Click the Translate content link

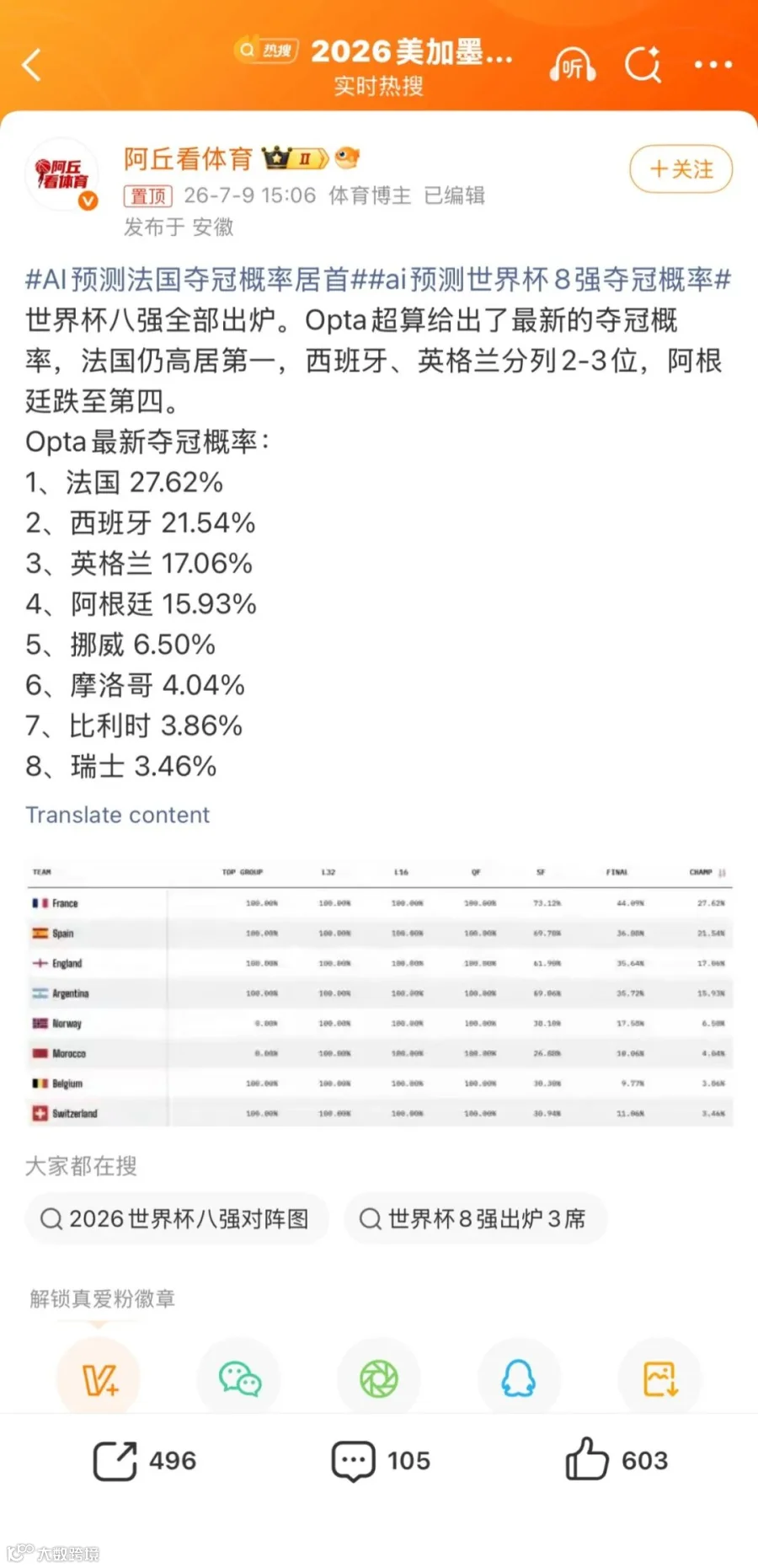tap(117, 815)
